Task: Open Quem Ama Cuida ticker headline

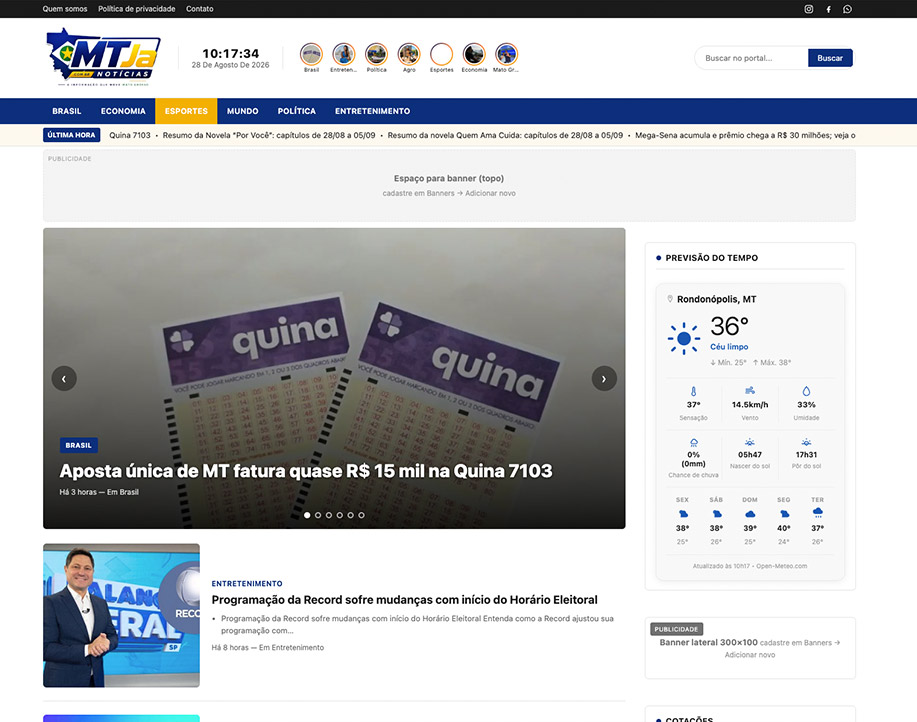Action: pos(505,135)
